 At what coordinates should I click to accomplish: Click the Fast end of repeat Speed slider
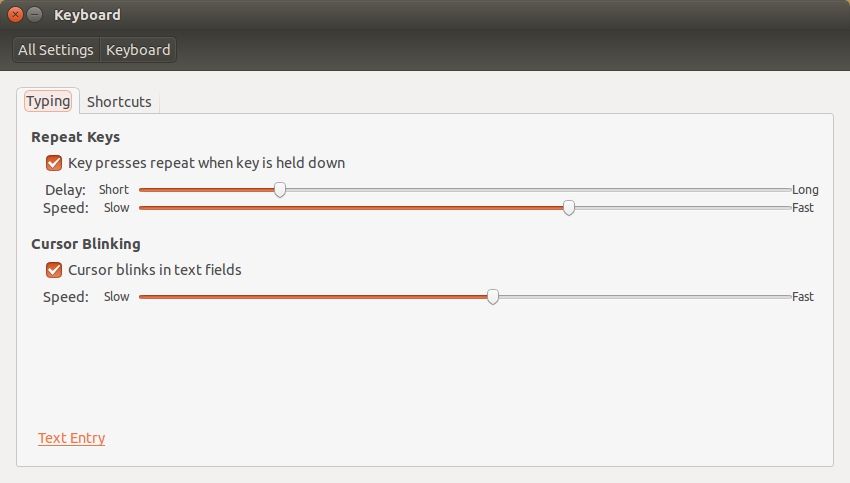click(x=803, y=208)
